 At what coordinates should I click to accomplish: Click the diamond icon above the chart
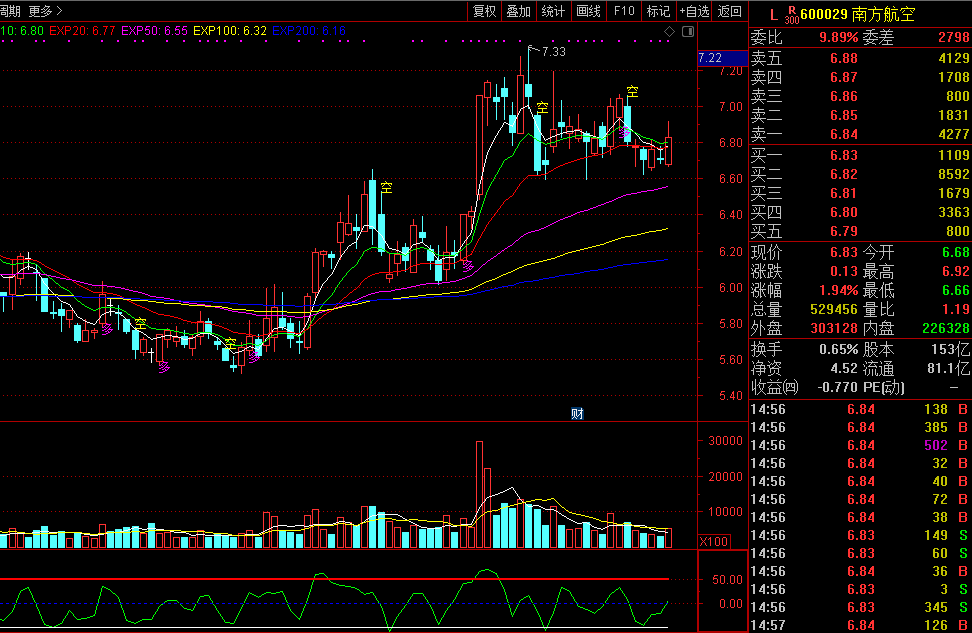pyautogui.click(x=669, y=31)
